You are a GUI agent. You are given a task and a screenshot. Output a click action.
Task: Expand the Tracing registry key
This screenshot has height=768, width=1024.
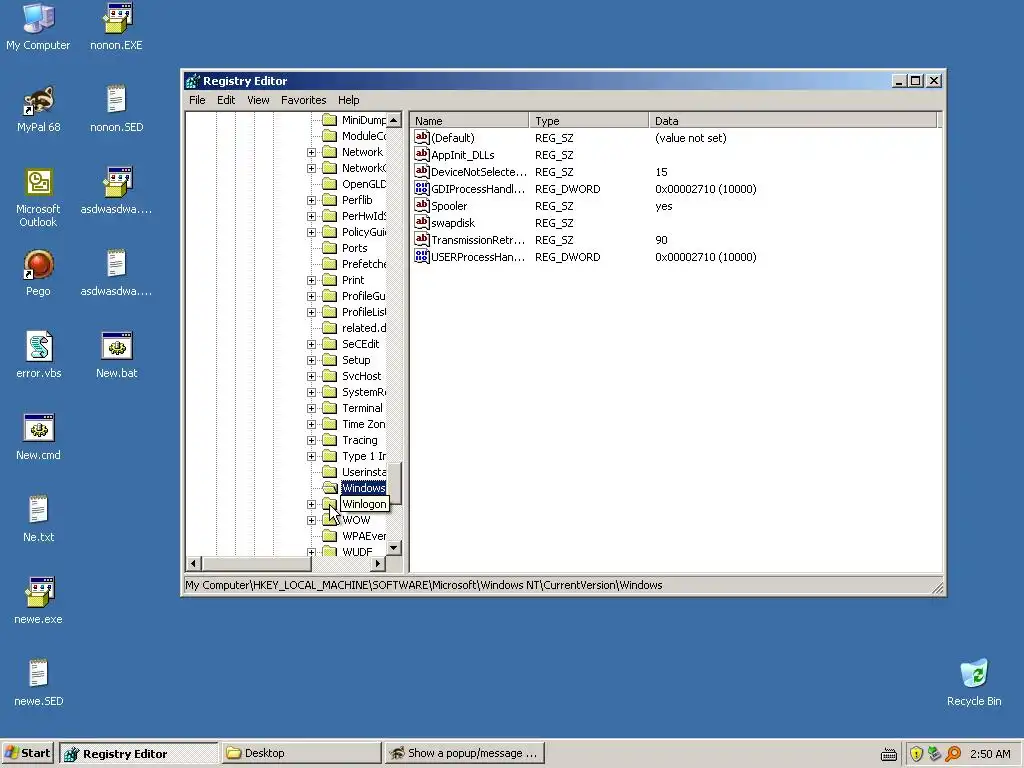click(x=312, y=440)
